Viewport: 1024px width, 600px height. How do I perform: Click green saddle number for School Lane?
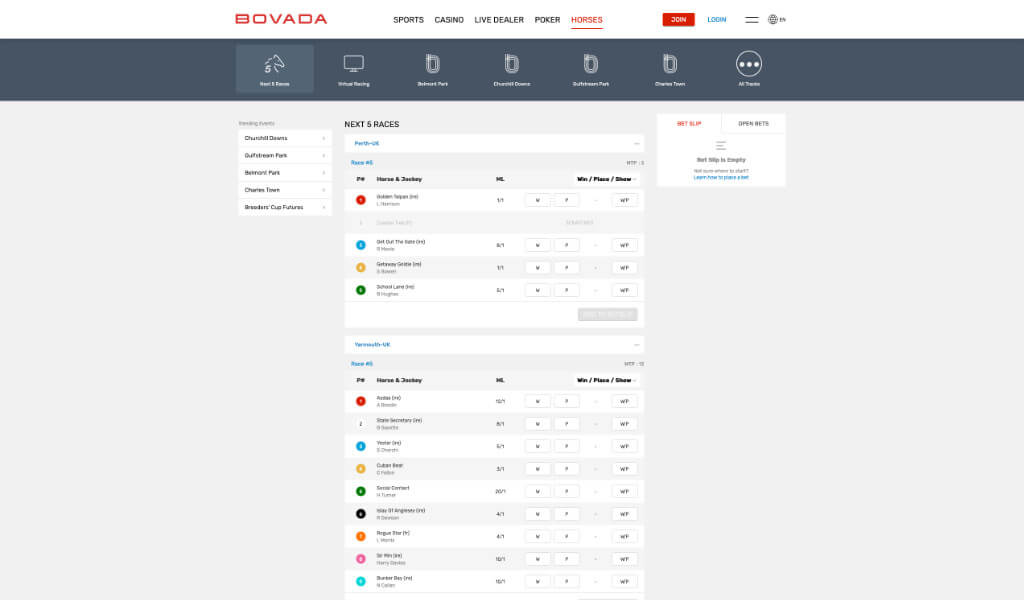[x=360, y=290]
